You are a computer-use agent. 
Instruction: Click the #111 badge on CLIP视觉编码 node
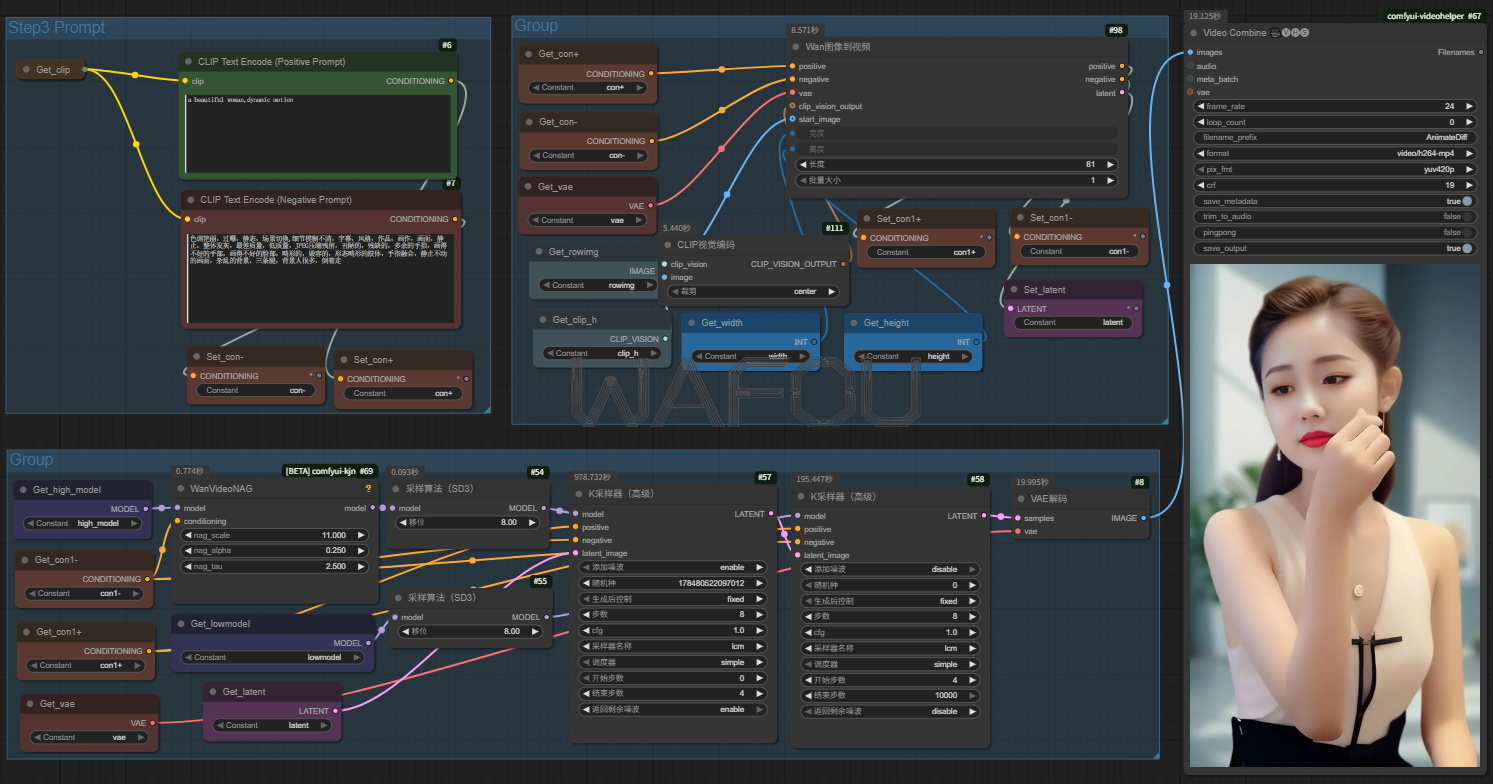click(834, 228)
